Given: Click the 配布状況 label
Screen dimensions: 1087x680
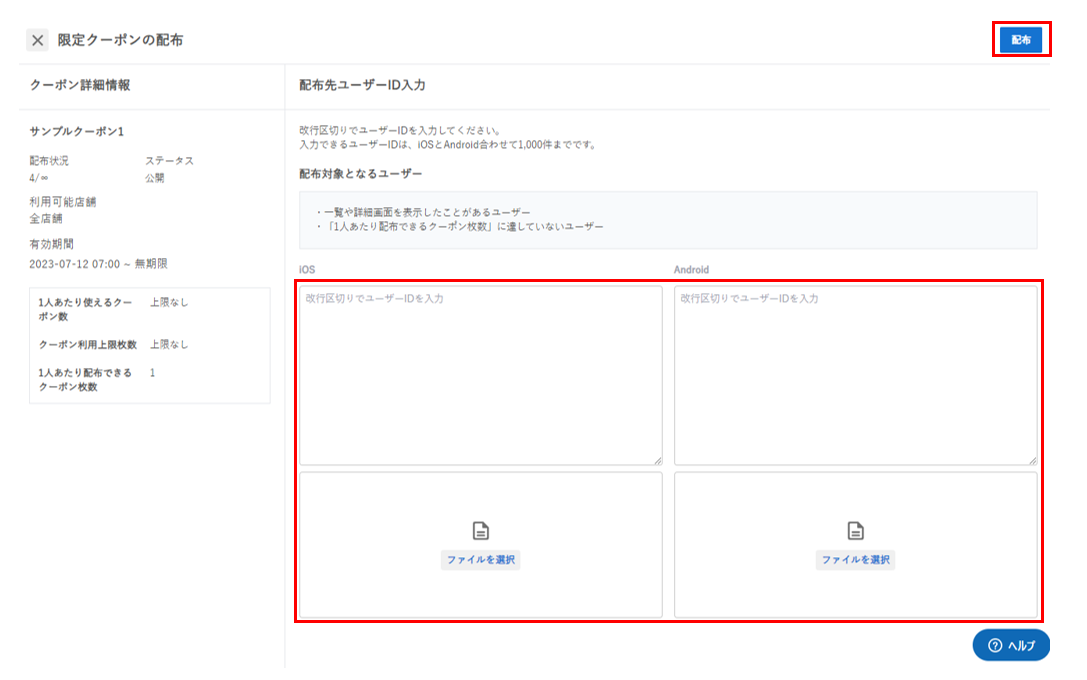Looking at the screenshot, I should 49,161.
